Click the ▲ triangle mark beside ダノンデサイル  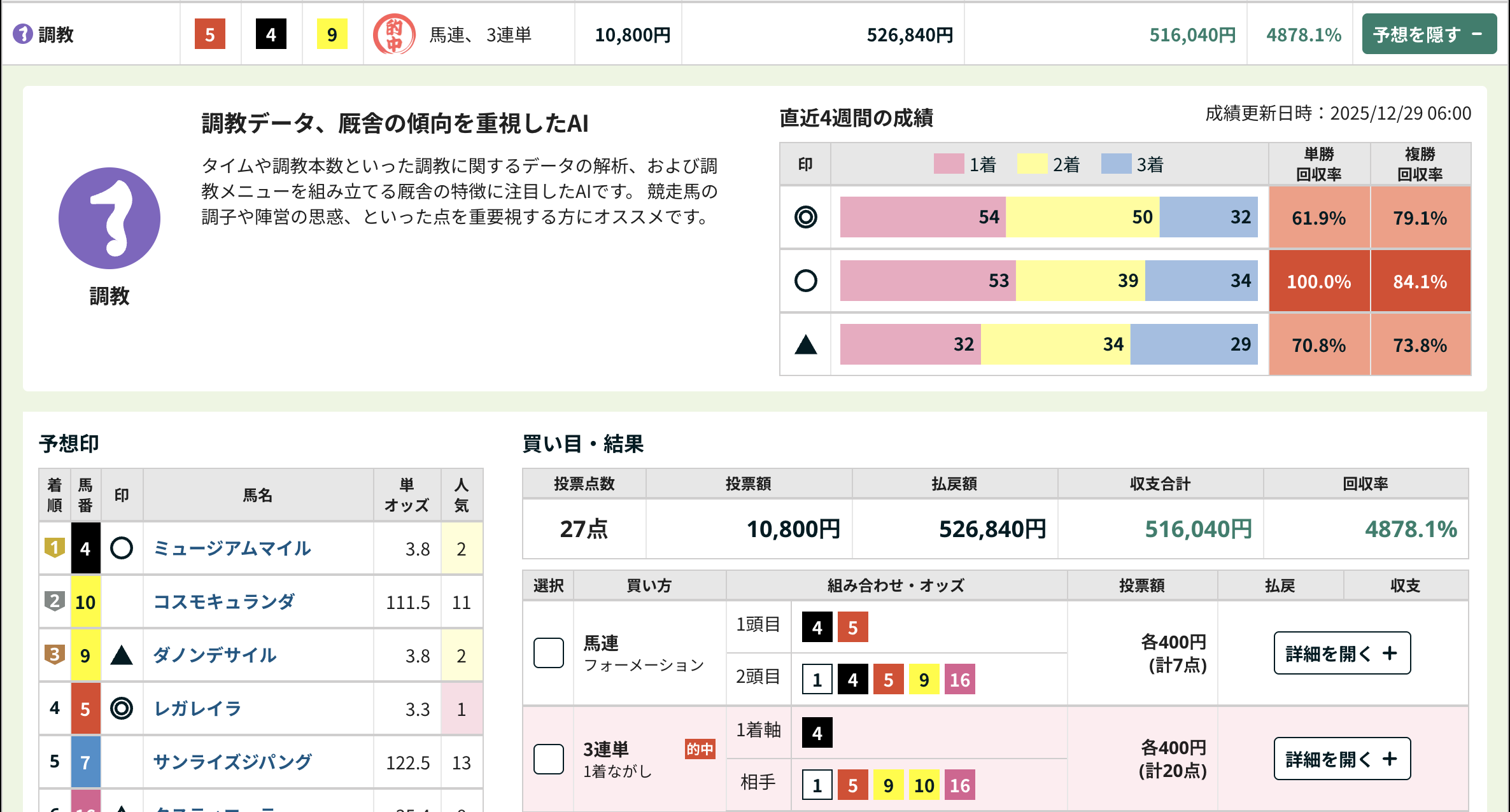(x=122, y=655)
